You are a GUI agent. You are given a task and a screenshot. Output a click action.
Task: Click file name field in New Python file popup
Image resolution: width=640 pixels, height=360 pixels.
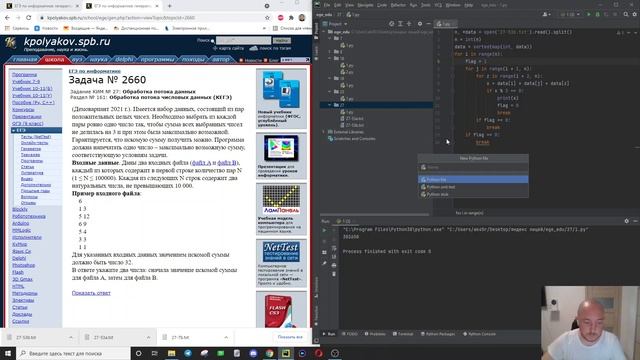tap(473, 167)
